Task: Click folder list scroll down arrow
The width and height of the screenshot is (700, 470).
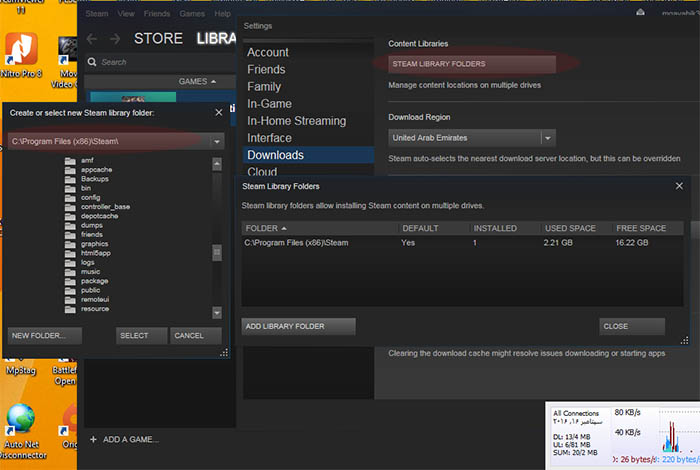Action: [217, 312]
